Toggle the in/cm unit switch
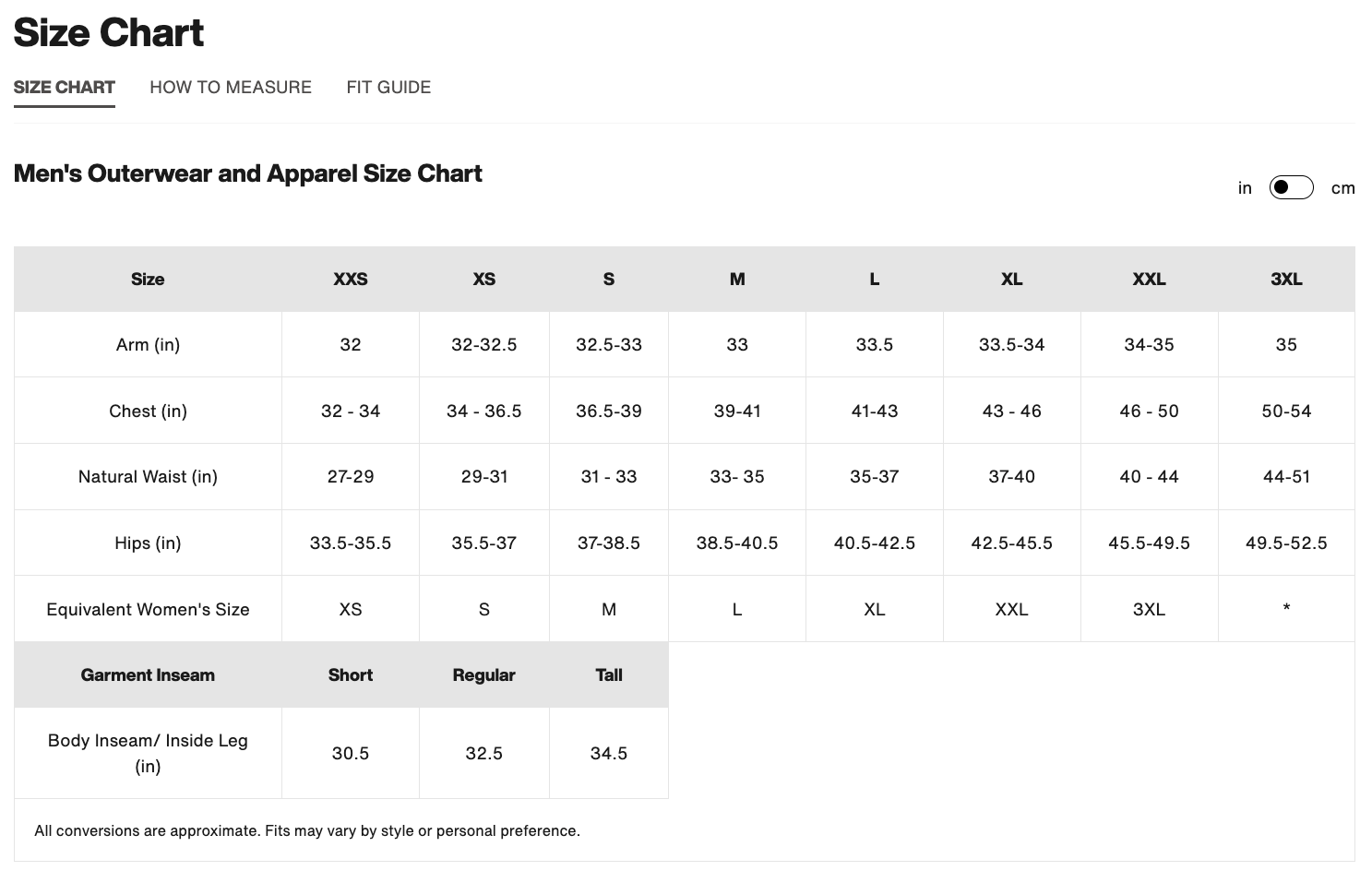Image resolution: width=1372 pixels, height=871 pixels. coord(1291,188)
